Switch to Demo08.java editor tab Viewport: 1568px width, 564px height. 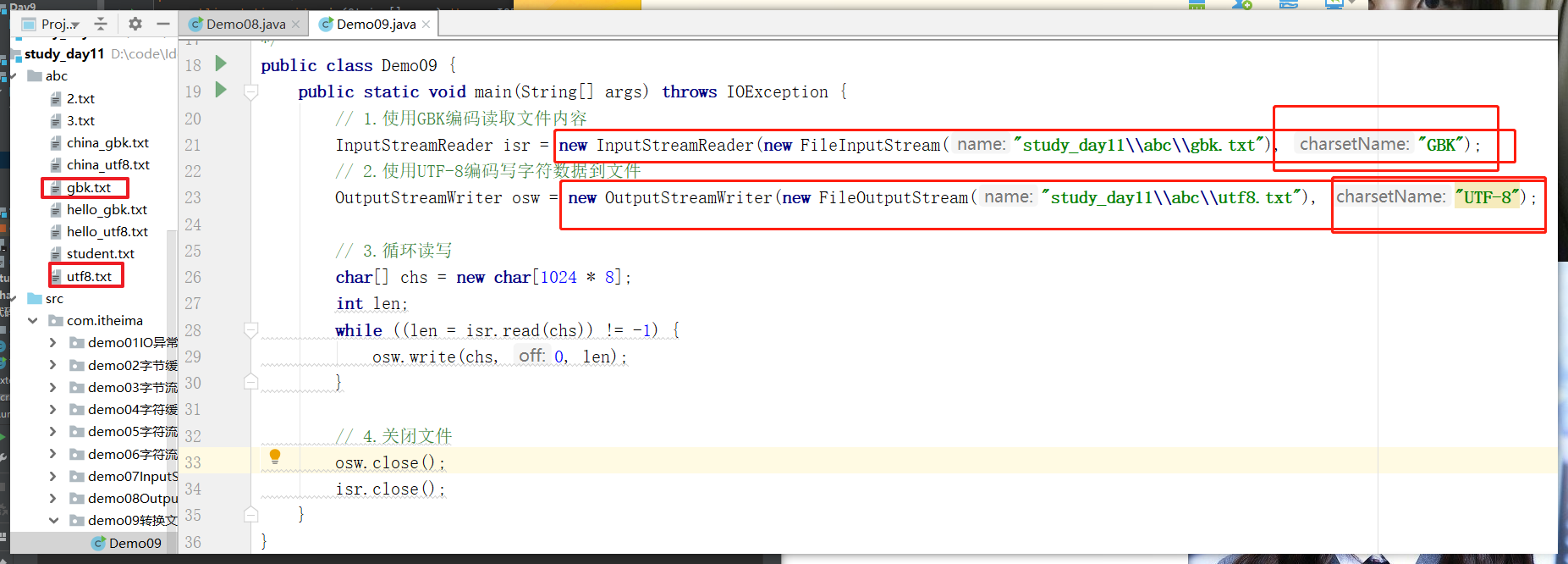[x=245, y=24]
